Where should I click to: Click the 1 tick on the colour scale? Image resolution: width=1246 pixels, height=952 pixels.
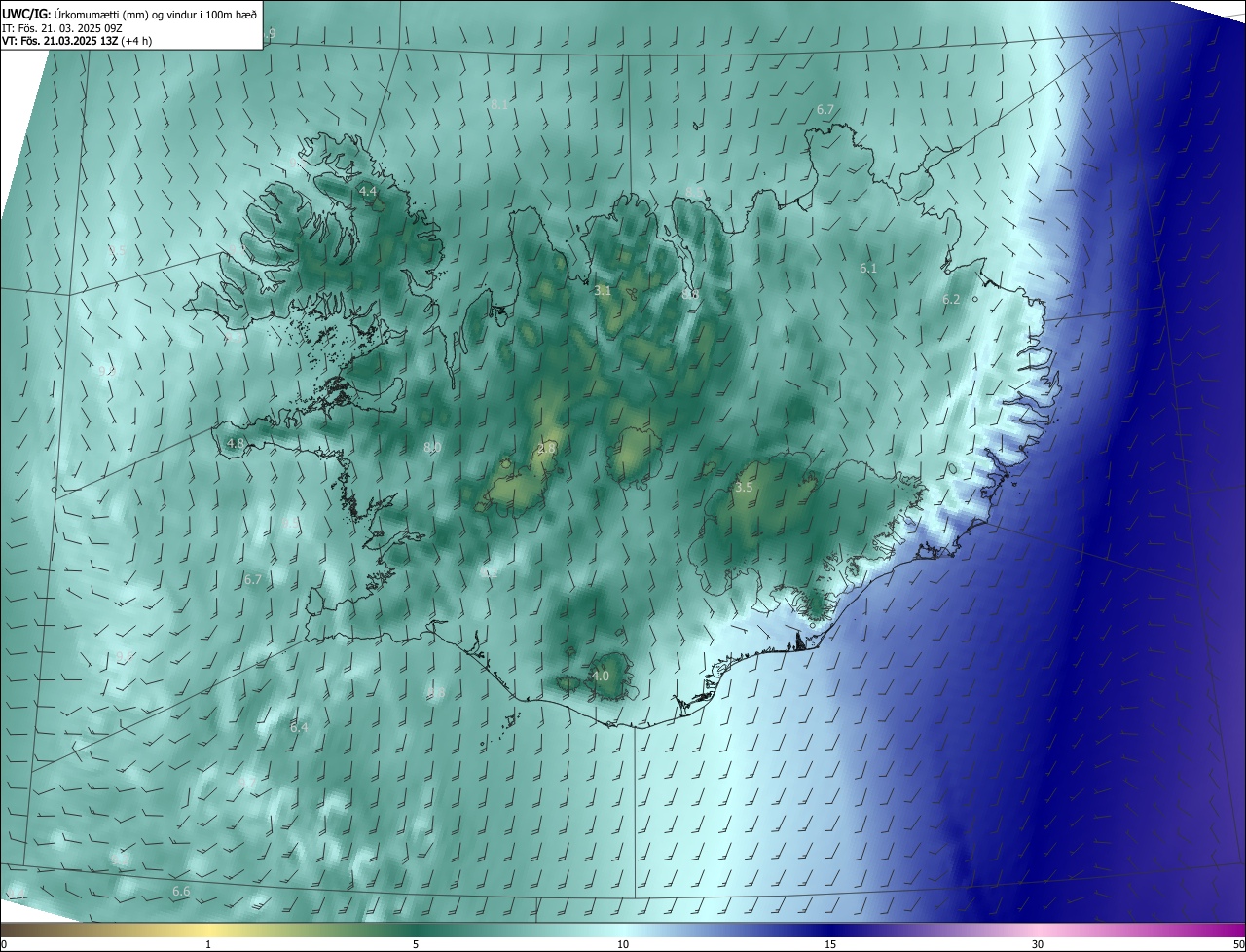click(x=208, y=944)
